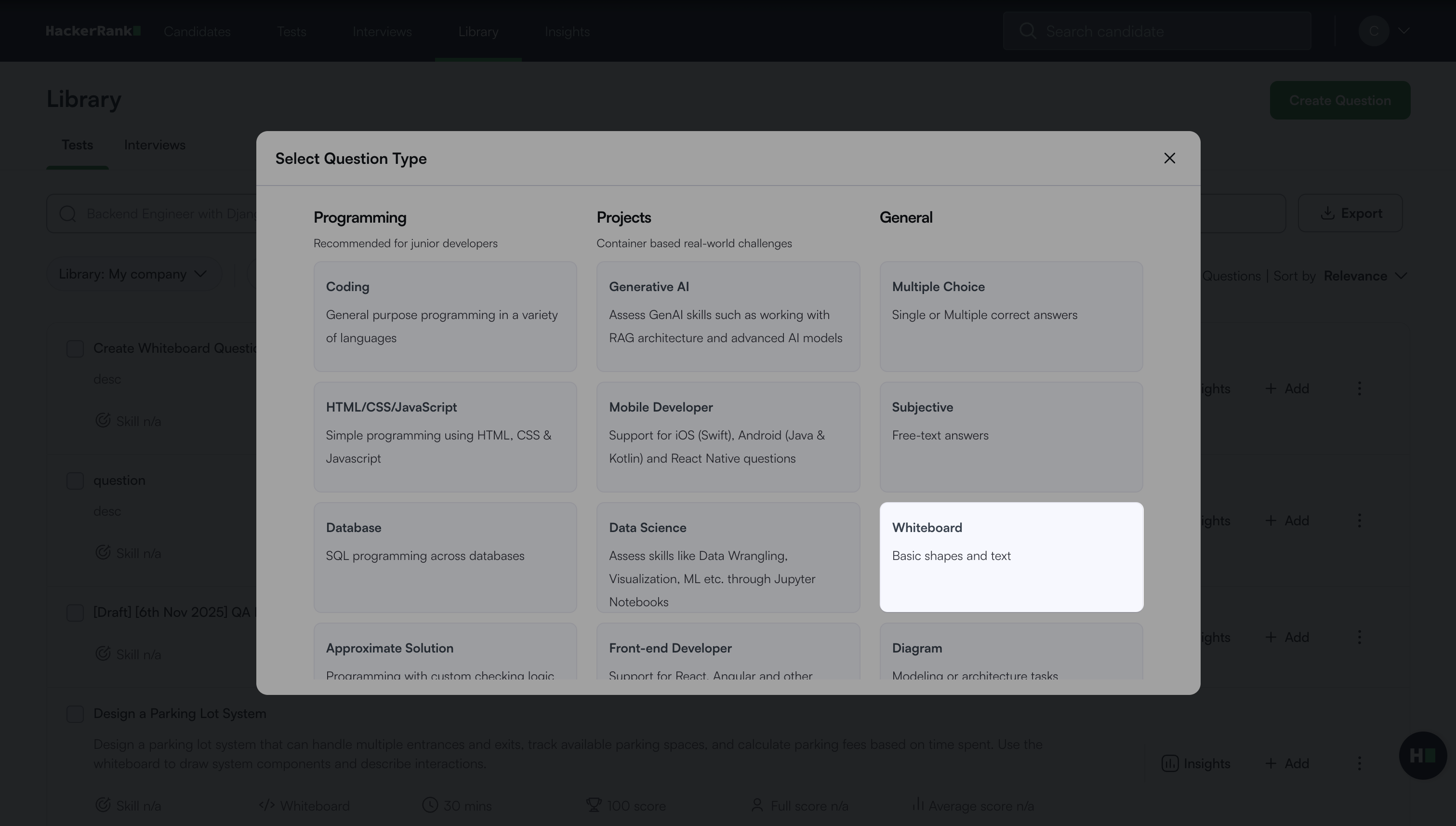Click the search magnifier icon in top bar

click(x=1027, y=31)
